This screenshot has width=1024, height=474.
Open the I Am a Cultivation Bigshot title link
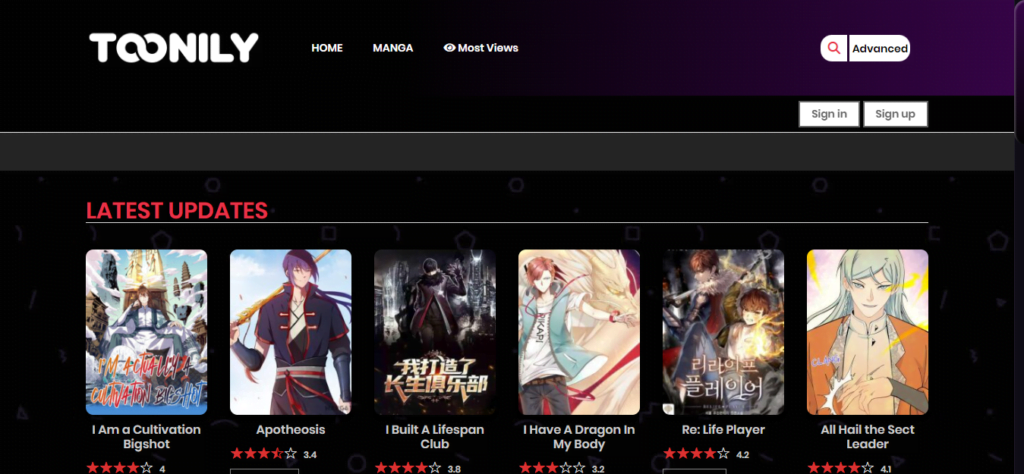pyautogui.click(x=146, y=437)
